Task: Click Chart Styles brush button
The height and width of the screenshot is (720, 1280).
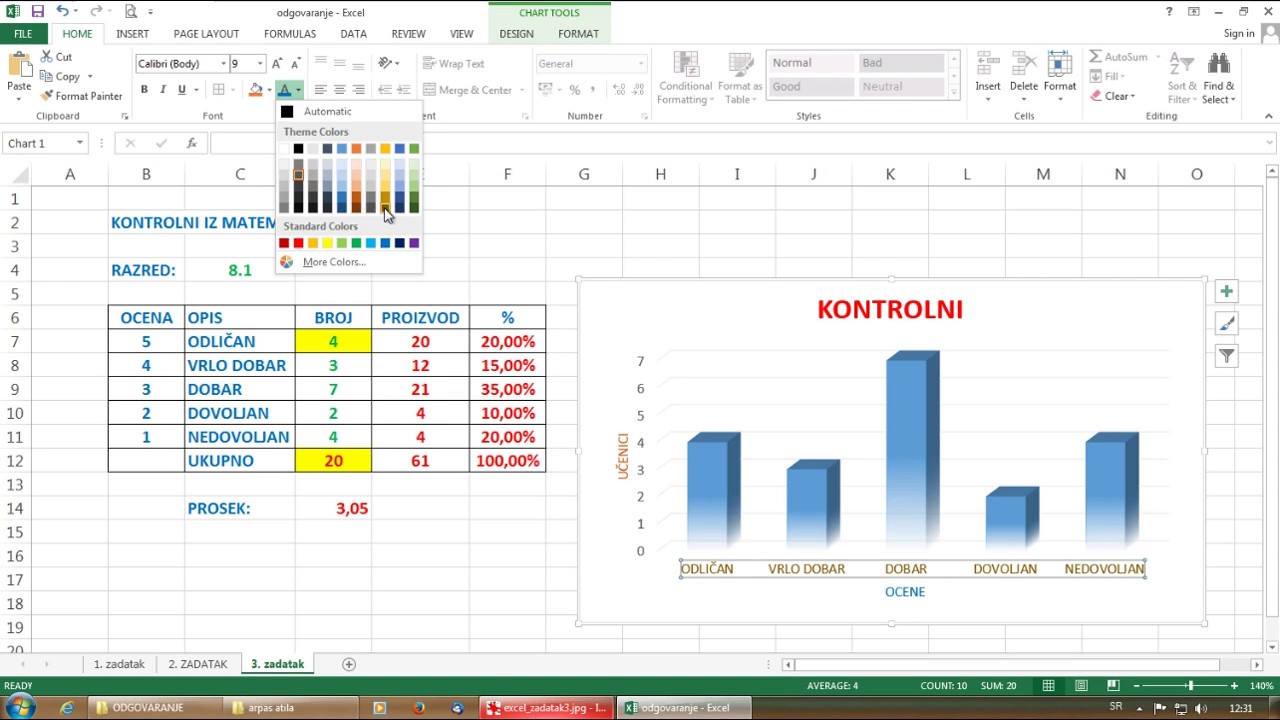Action: pyautogui.click(x=1226, y=324)
